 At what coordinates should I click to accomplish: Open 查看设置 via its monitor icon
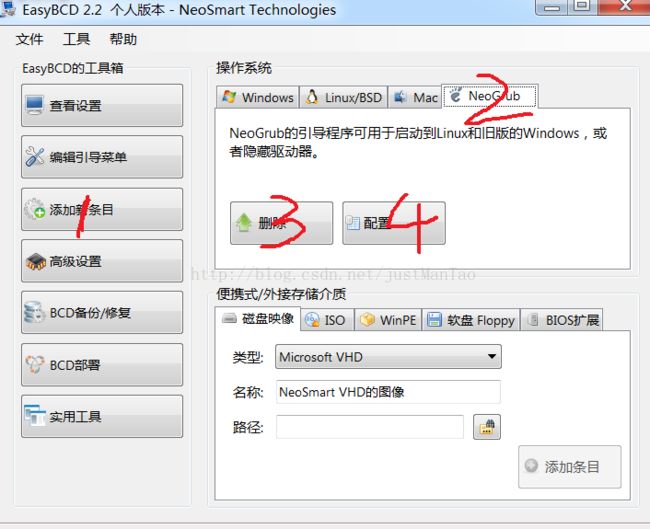pyautogui.click(x=34, y=105)
